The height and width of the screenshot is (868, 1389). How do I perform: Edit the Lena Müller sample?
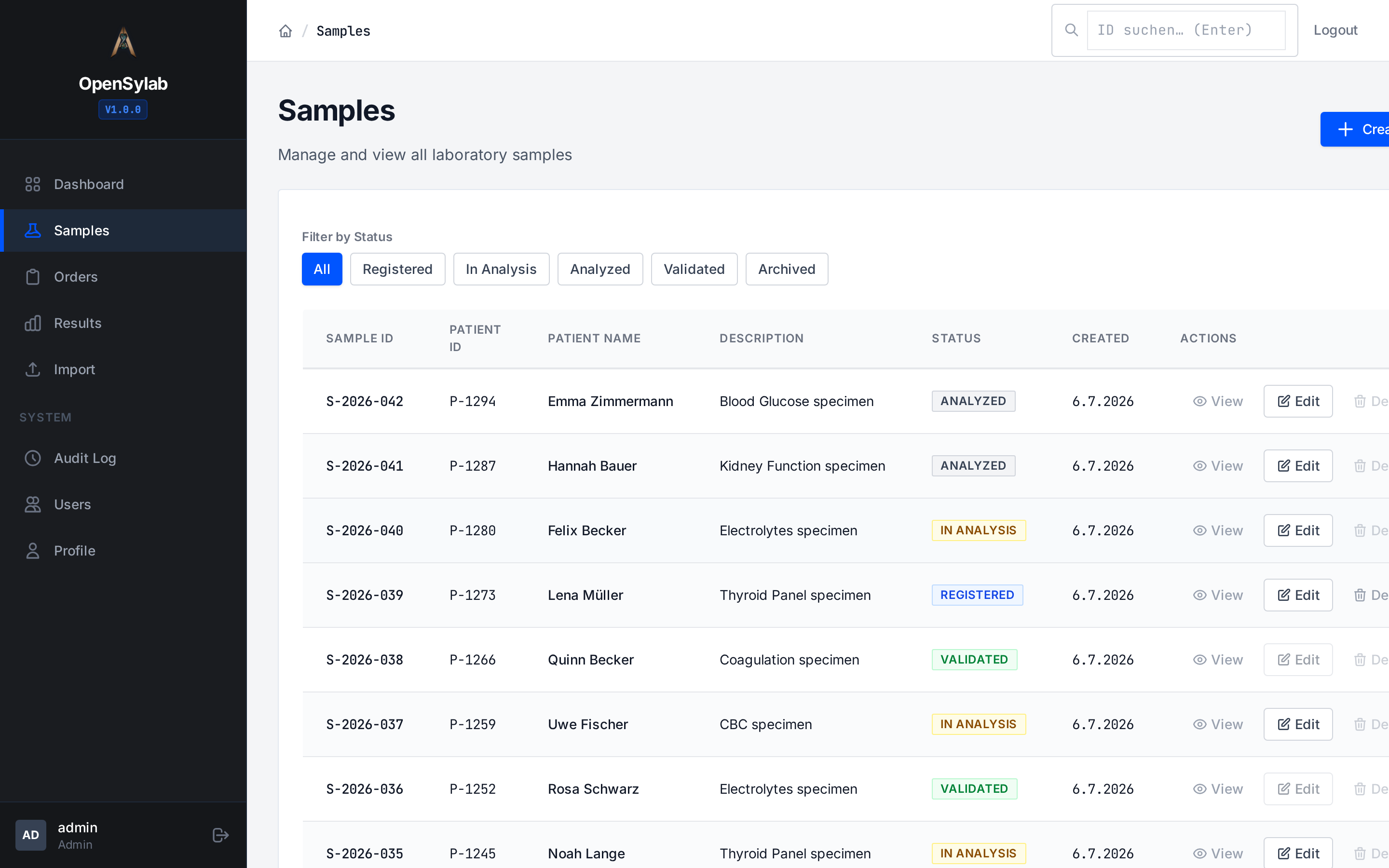pyautogui.click(x=1298, y=595)
